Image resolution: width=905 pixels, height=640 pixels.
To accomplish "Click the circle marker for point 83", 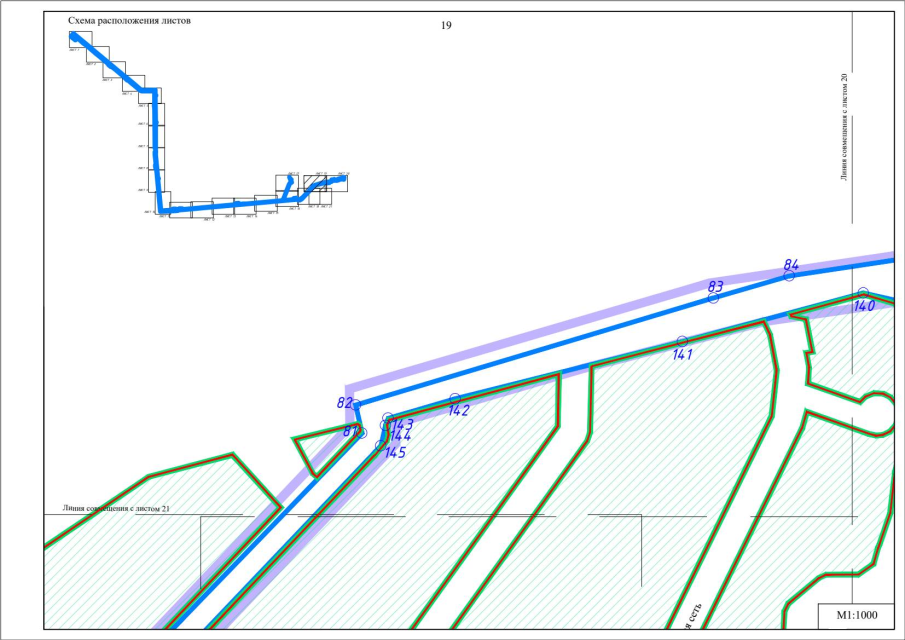I will 714,298.
